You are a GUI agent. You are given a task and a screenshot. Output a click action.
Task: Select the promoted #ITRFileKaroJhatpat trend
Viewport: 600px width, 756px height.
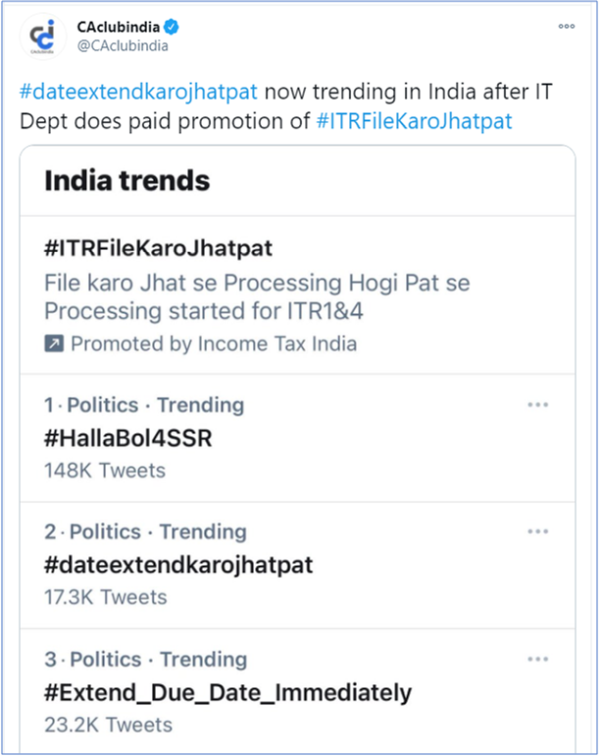160,247
